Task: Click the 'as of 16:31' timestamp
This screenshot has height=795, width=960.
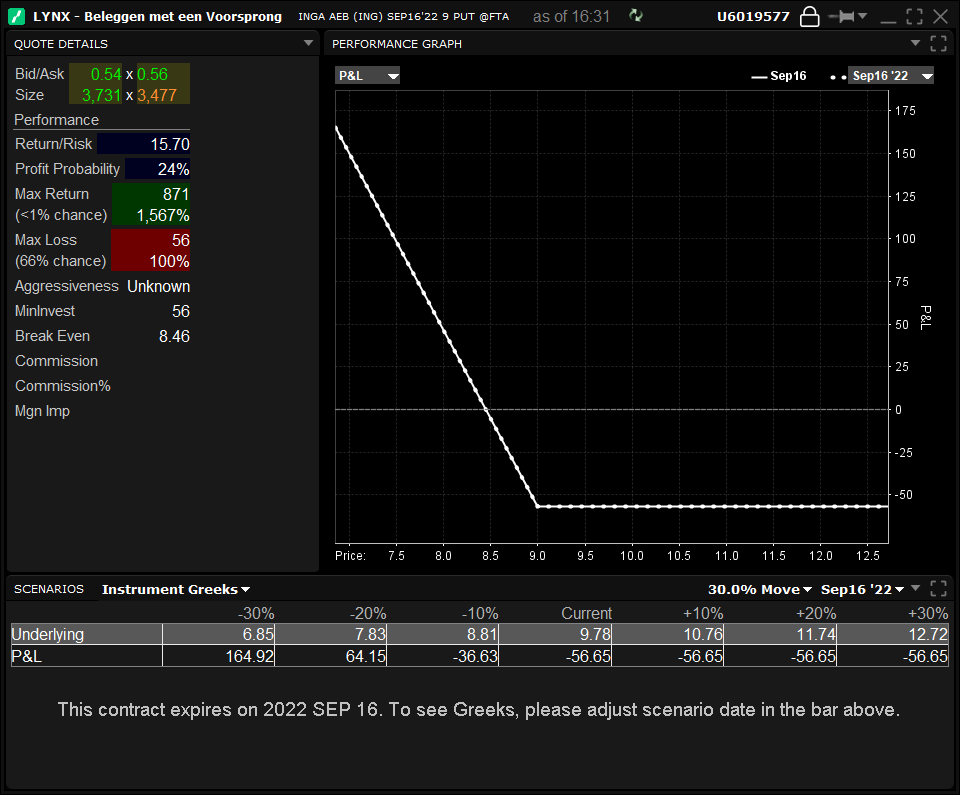Action: 571,17
